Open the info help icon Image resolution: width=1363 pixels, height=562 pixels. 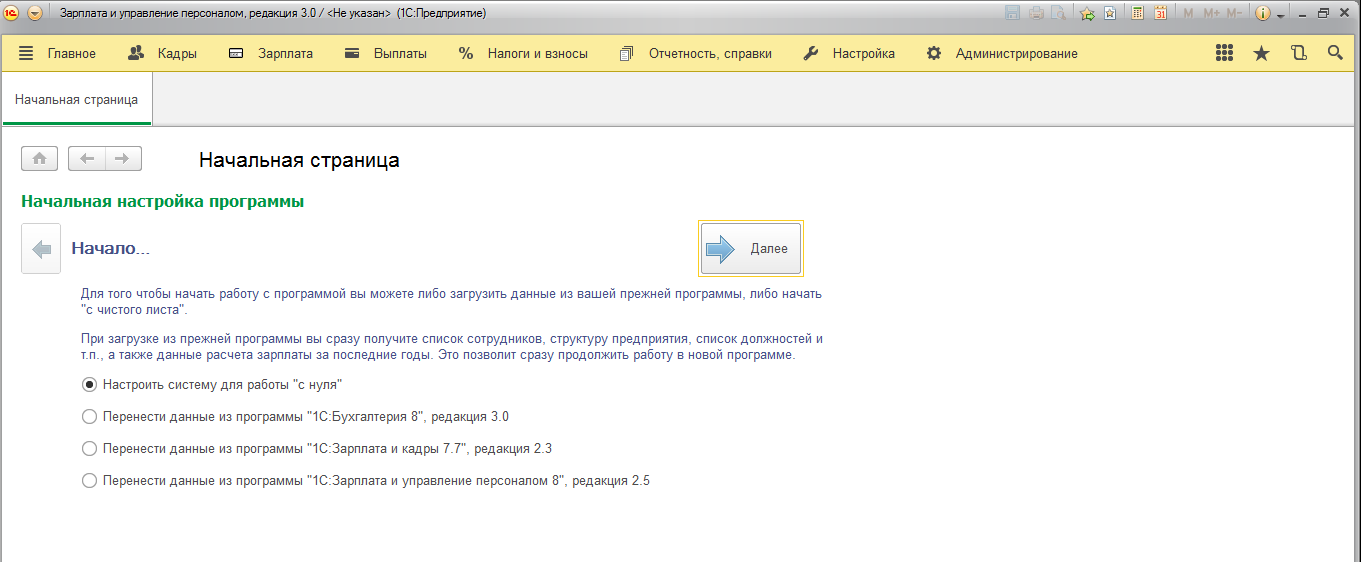click(x=1263, y=14)
